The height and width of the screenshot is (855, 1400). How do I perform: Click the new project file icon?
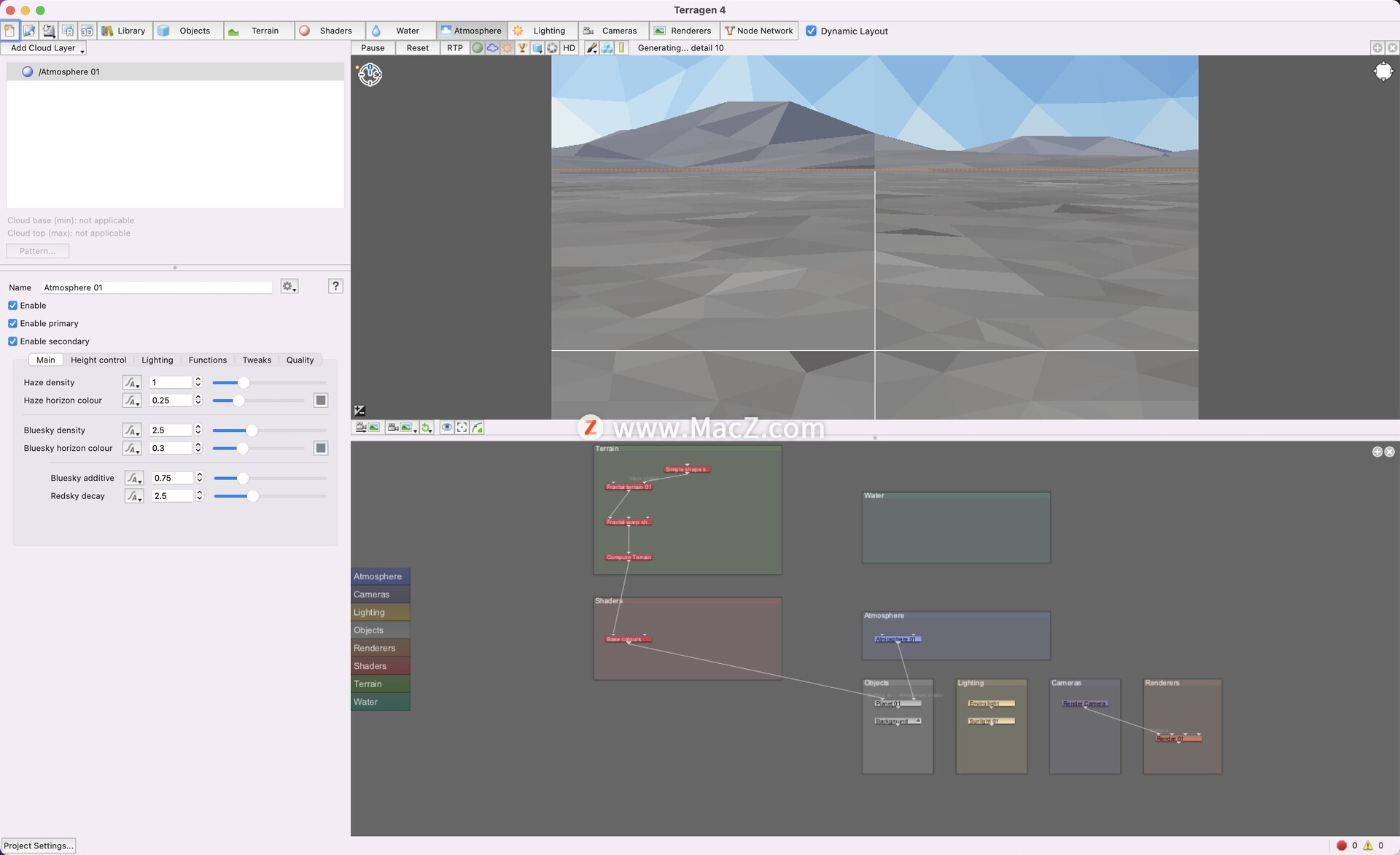(9, 31)
